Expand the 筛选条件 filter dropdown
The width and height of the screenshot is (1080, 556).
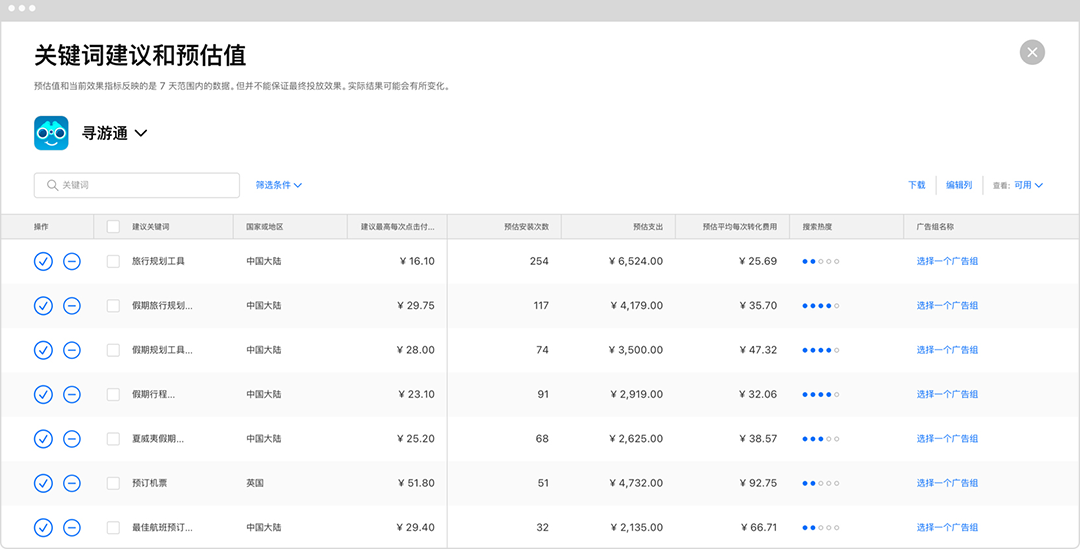pyautogui.click(x=278, y=185)
